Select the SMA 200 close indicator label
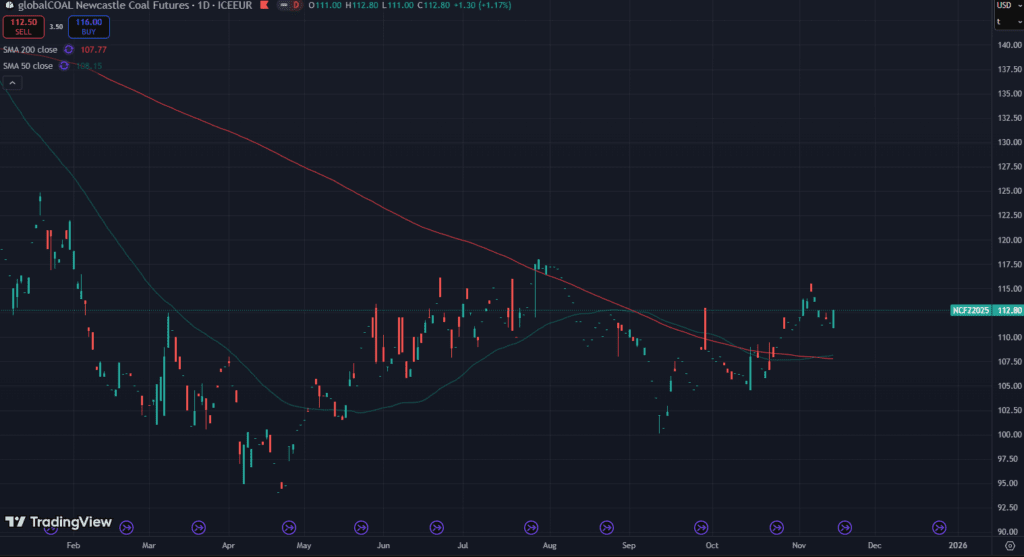 (x=28, y=49)
